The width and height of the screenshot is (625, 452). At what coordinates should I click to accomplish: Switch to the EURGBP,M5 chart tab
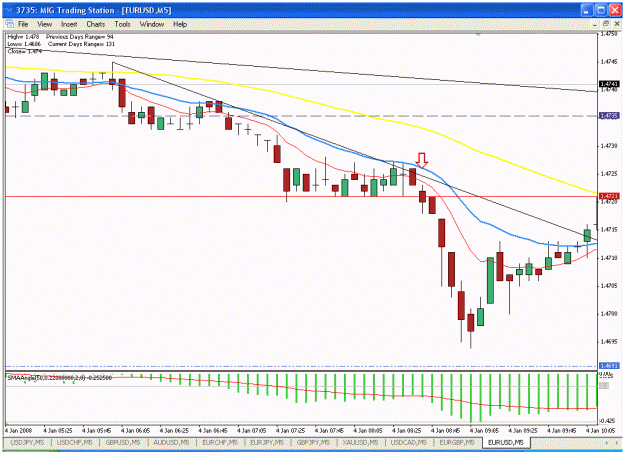(457, 442)
